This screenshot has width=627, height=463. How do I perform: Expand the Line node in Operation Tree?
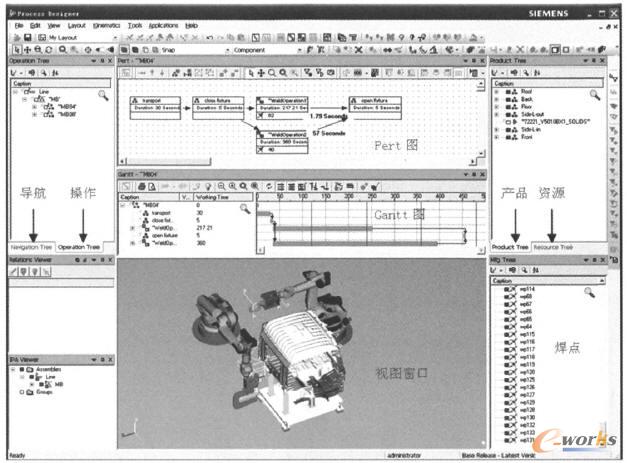[13, 92]
